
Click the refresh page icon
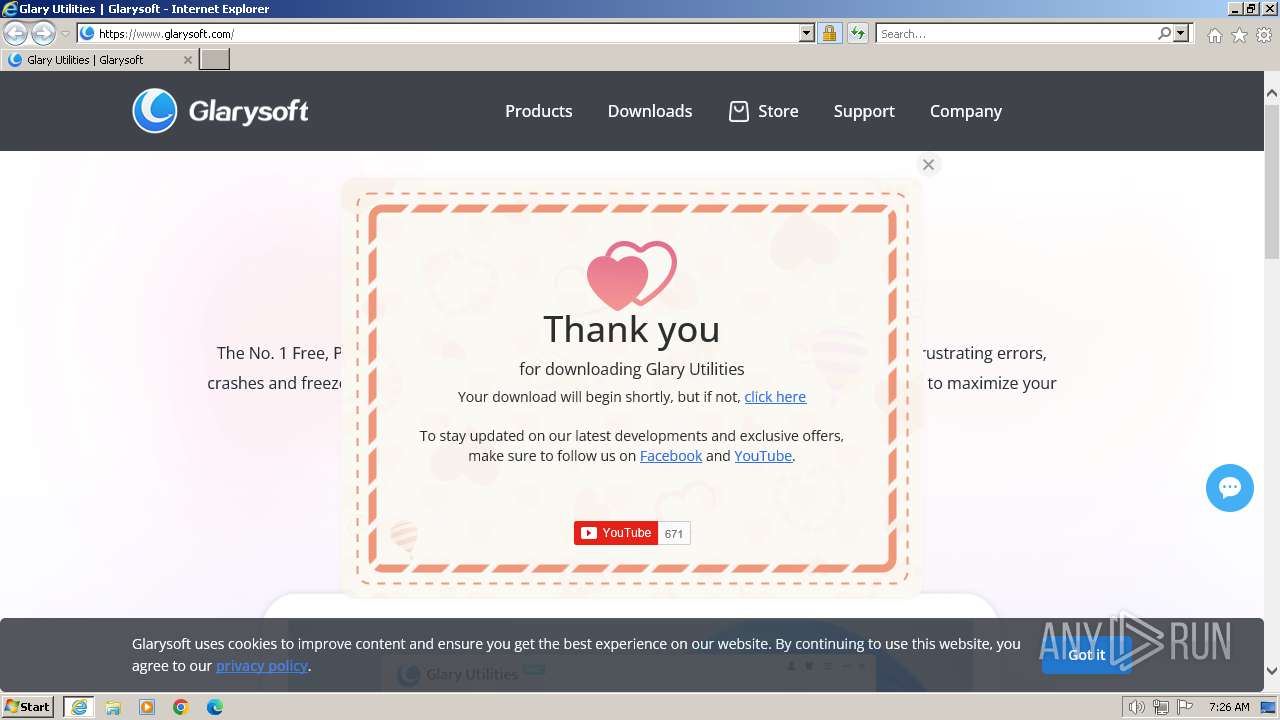tap(857, 33)
